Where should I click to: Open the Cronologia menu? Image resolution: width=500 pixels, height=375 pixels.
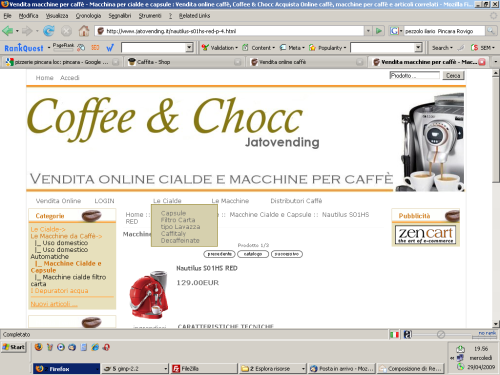coord(88,16)
